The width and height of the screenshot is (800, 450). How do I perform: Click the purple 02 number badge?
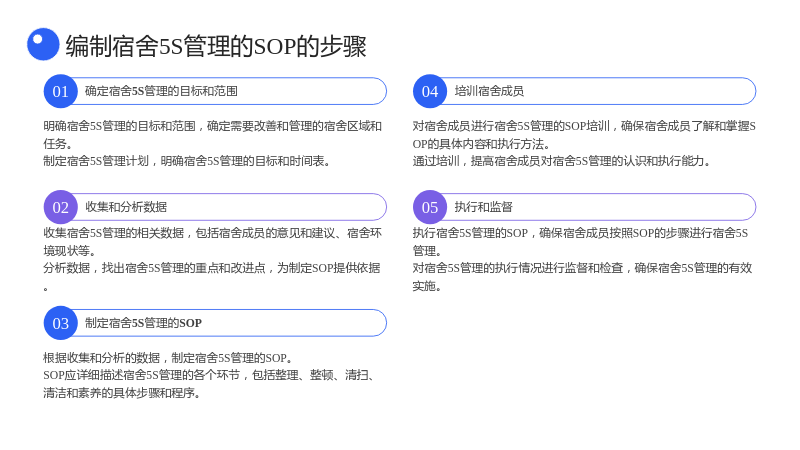coord(61,207)
